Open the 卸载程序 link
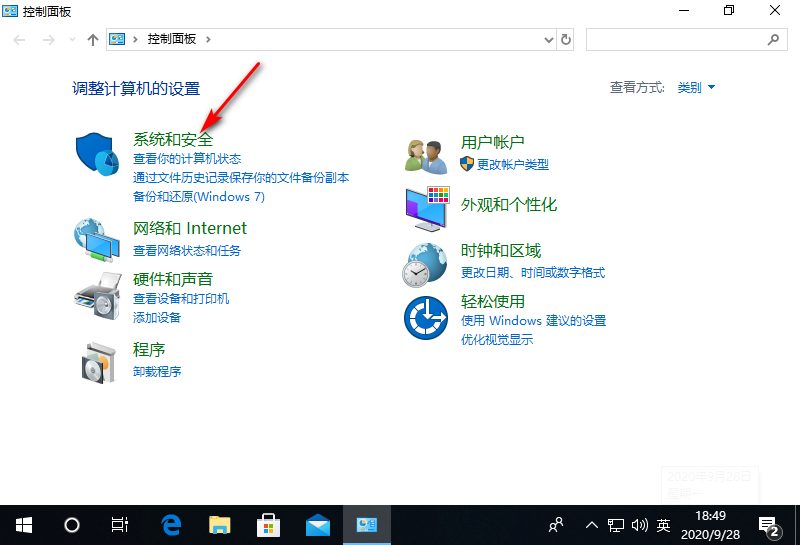800x545 pixels. [x=157, y=372]
